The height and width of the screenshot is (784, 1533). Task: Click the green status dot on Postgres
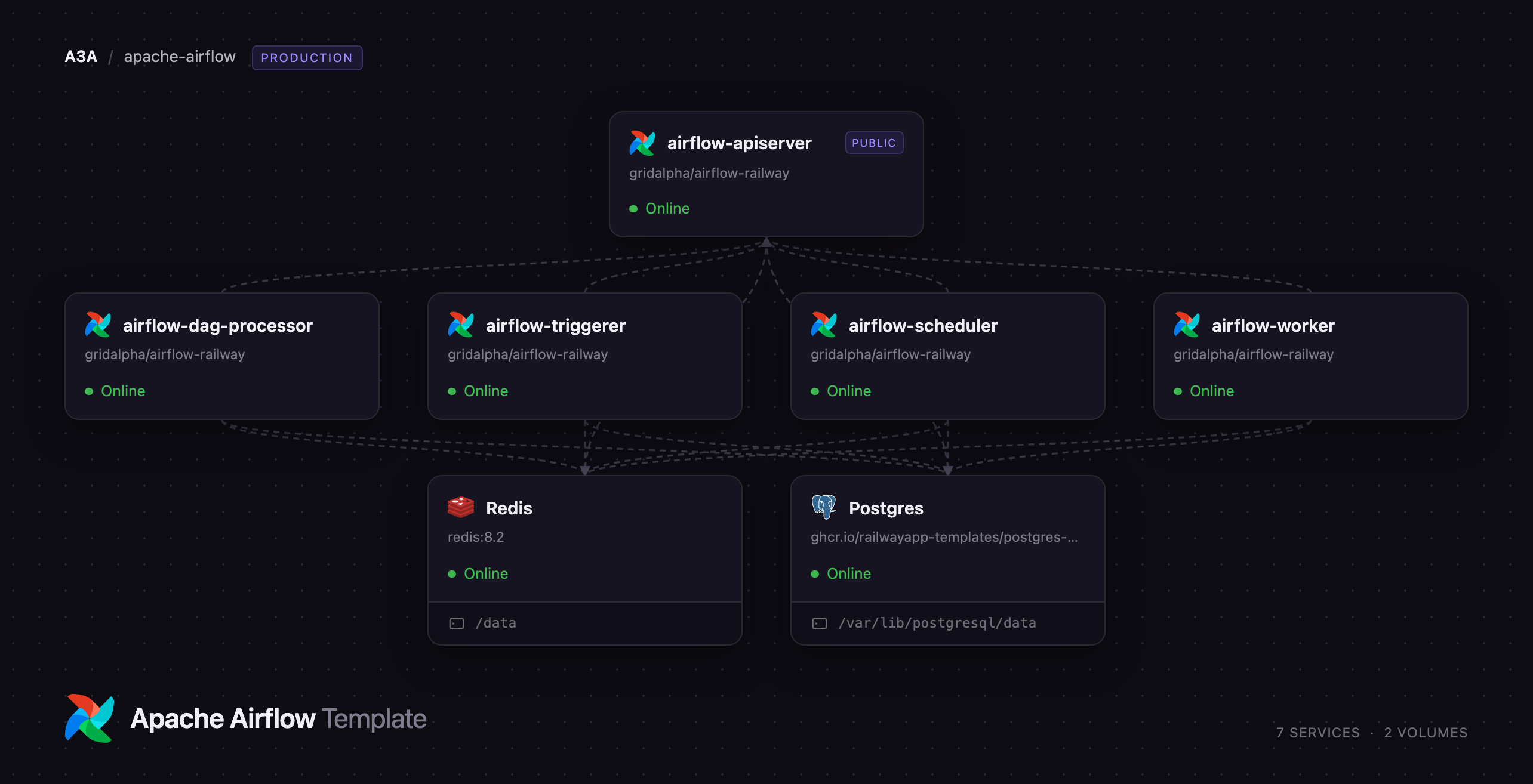coord(815,574)
